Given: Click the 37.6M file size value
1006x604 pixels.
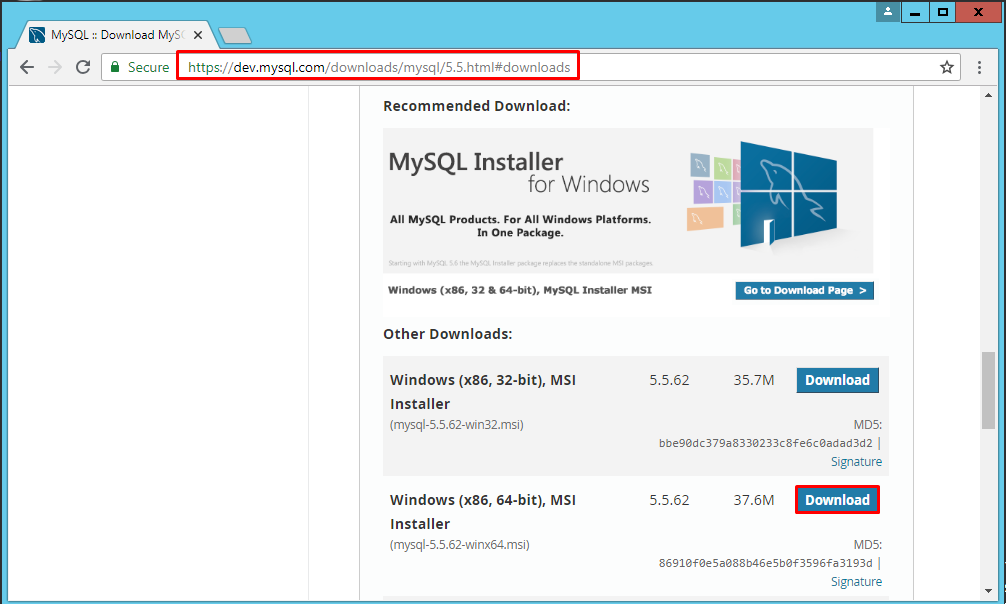Looking at the screenshot, I should coord(754,500).
